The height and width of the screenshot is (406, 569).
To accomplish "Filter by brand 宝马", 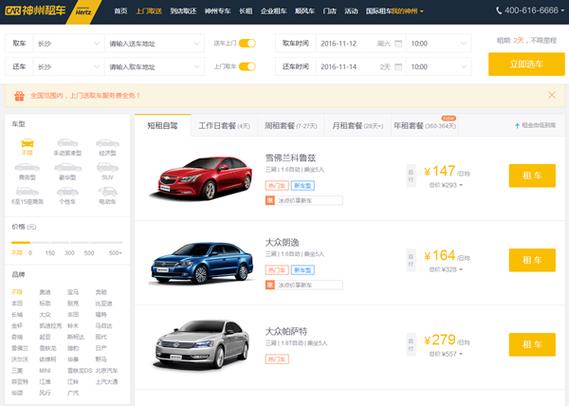I will [x=73, y=292].
